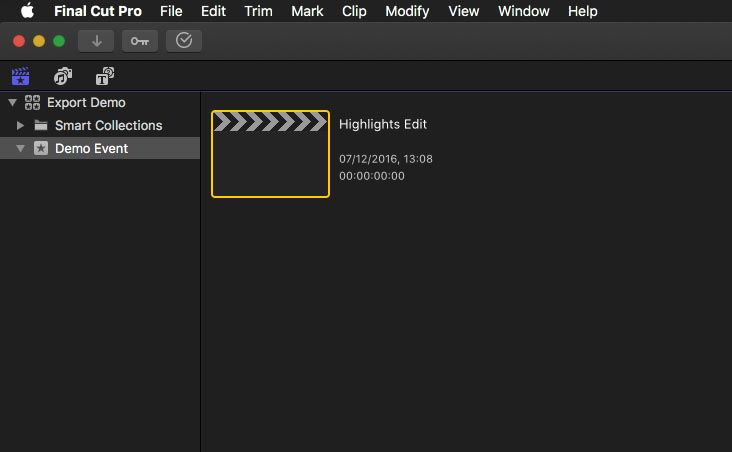Click the Import Media arrow button
Viewport: 732px width, 452px height.
tap(96, 41)
